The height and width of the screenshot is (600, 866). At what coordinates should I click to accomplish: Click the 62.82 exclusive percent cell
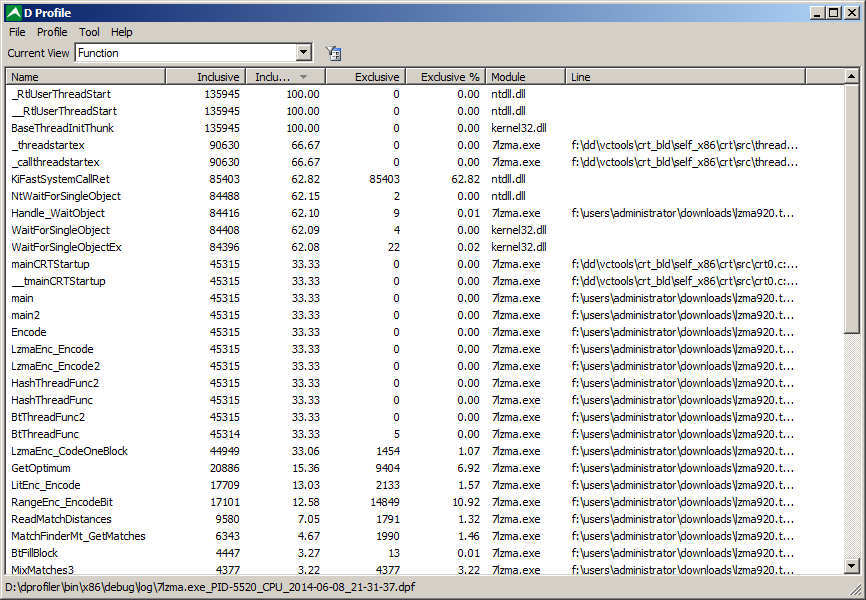(x=465, y=179)
